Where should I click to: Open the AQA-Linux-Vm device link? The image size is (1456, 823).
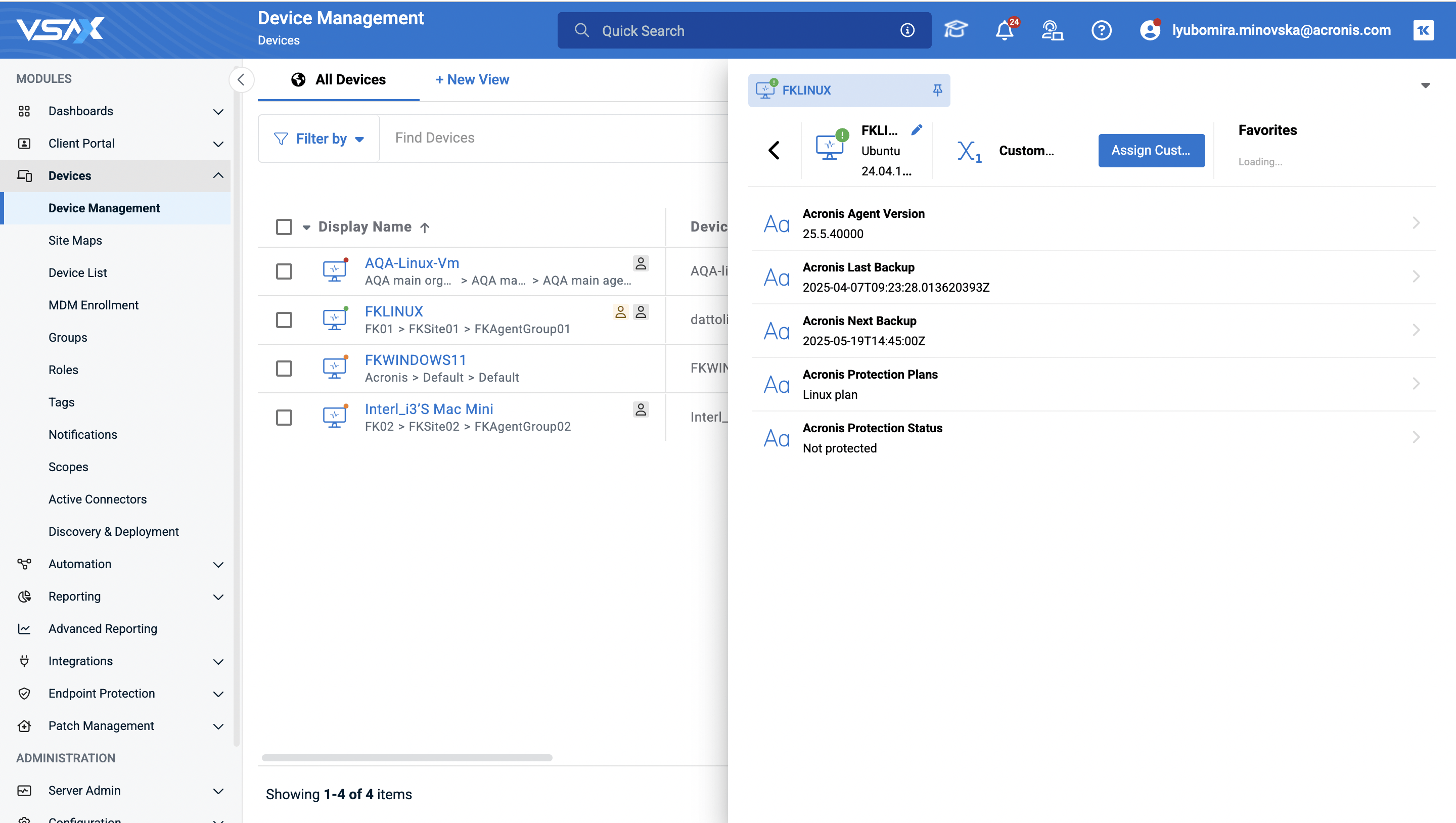(412, 263)
